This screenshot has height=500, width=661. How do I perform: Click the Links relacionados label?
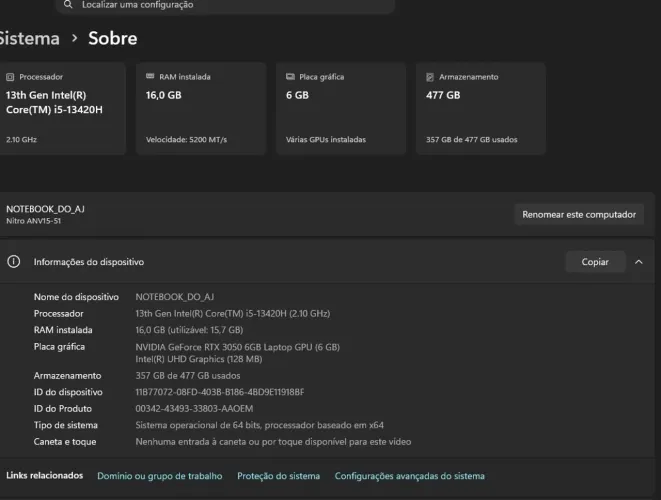[x=45, y=476]
